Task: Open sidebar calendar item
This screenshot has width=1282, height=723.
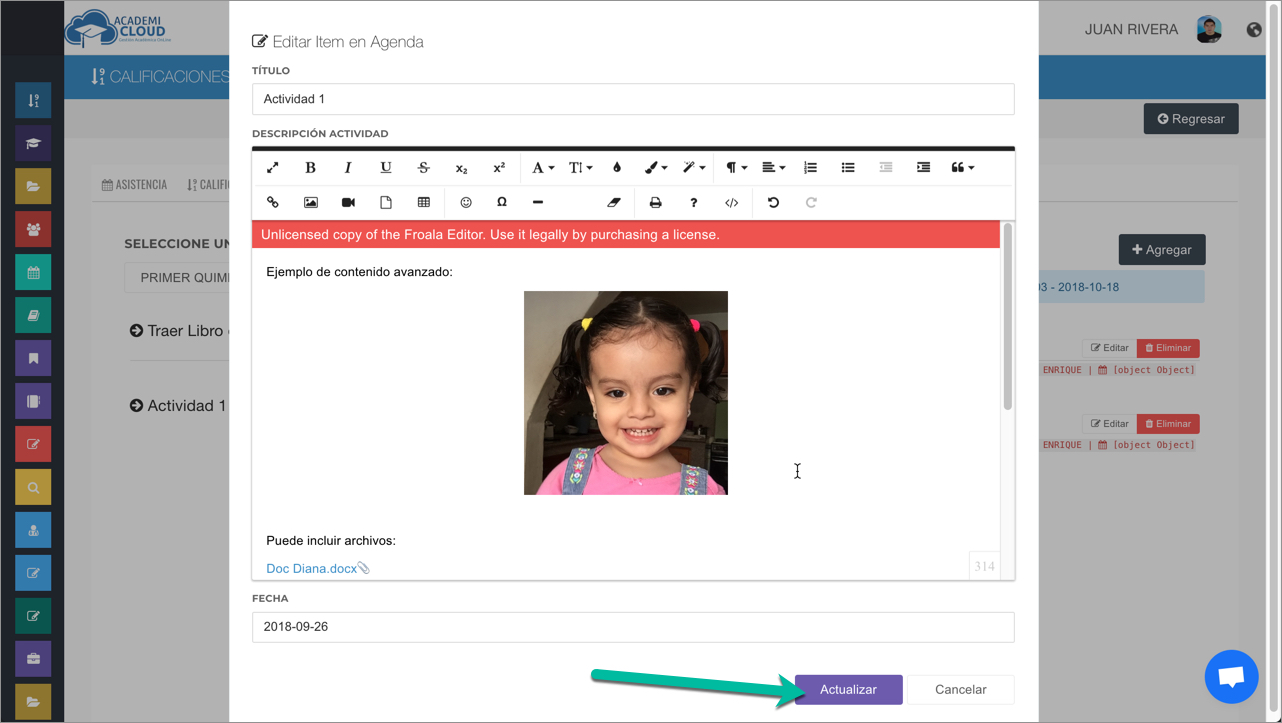Action: 33,273
